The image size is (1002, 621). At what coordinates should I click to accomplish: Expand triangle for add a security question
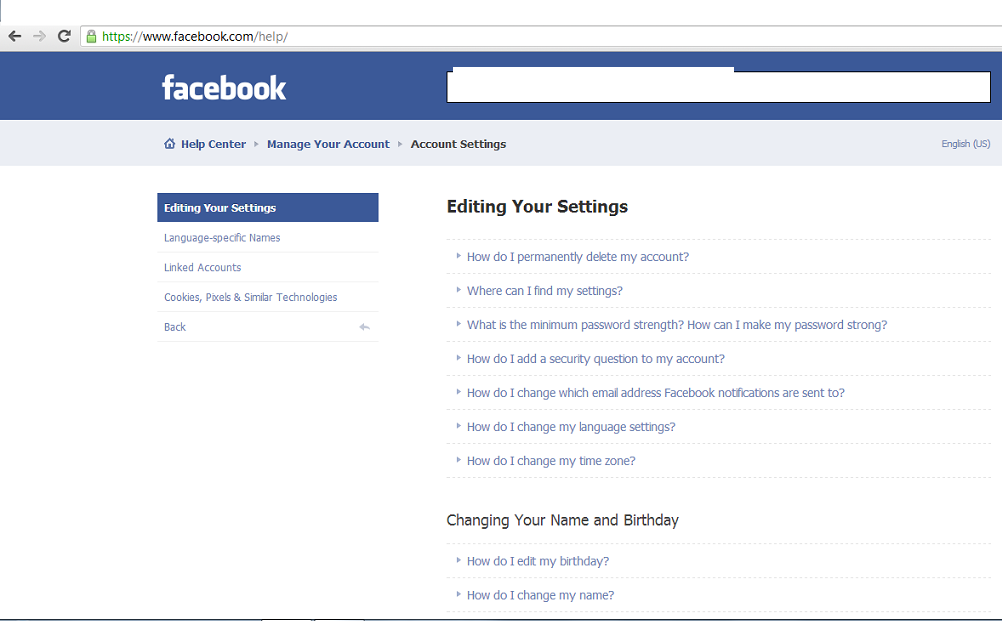(458, 358)
